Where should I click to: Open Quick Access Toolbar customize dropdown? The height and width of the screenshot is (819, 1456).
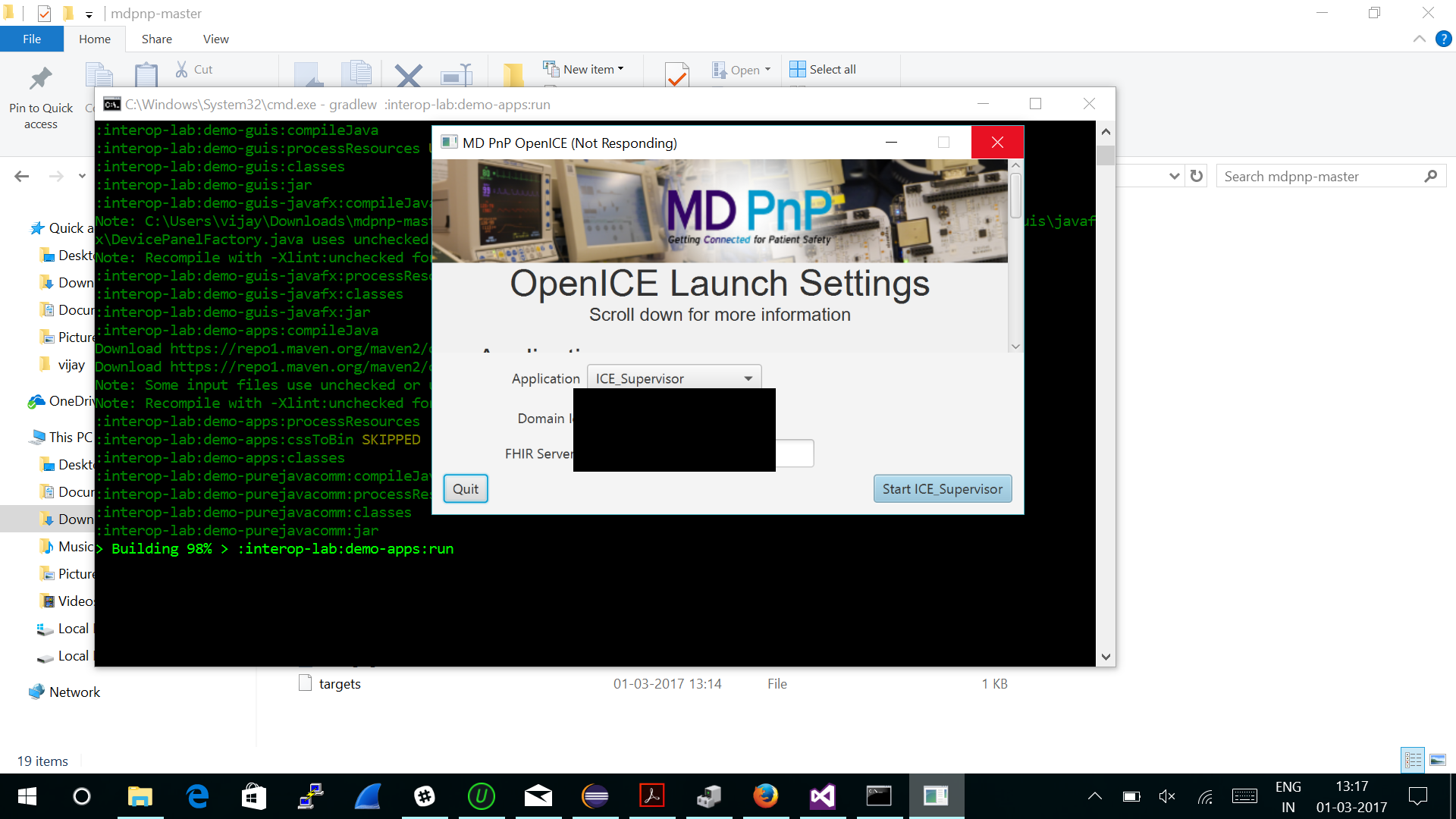pos(89,14)
